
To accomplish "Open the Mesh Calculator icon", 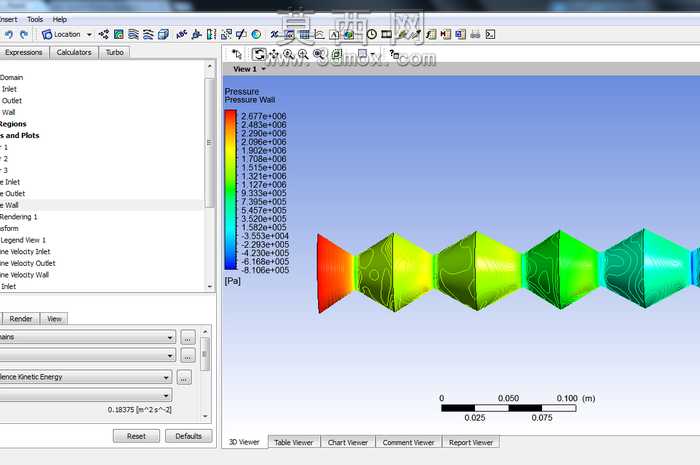I will pos(460,34).
